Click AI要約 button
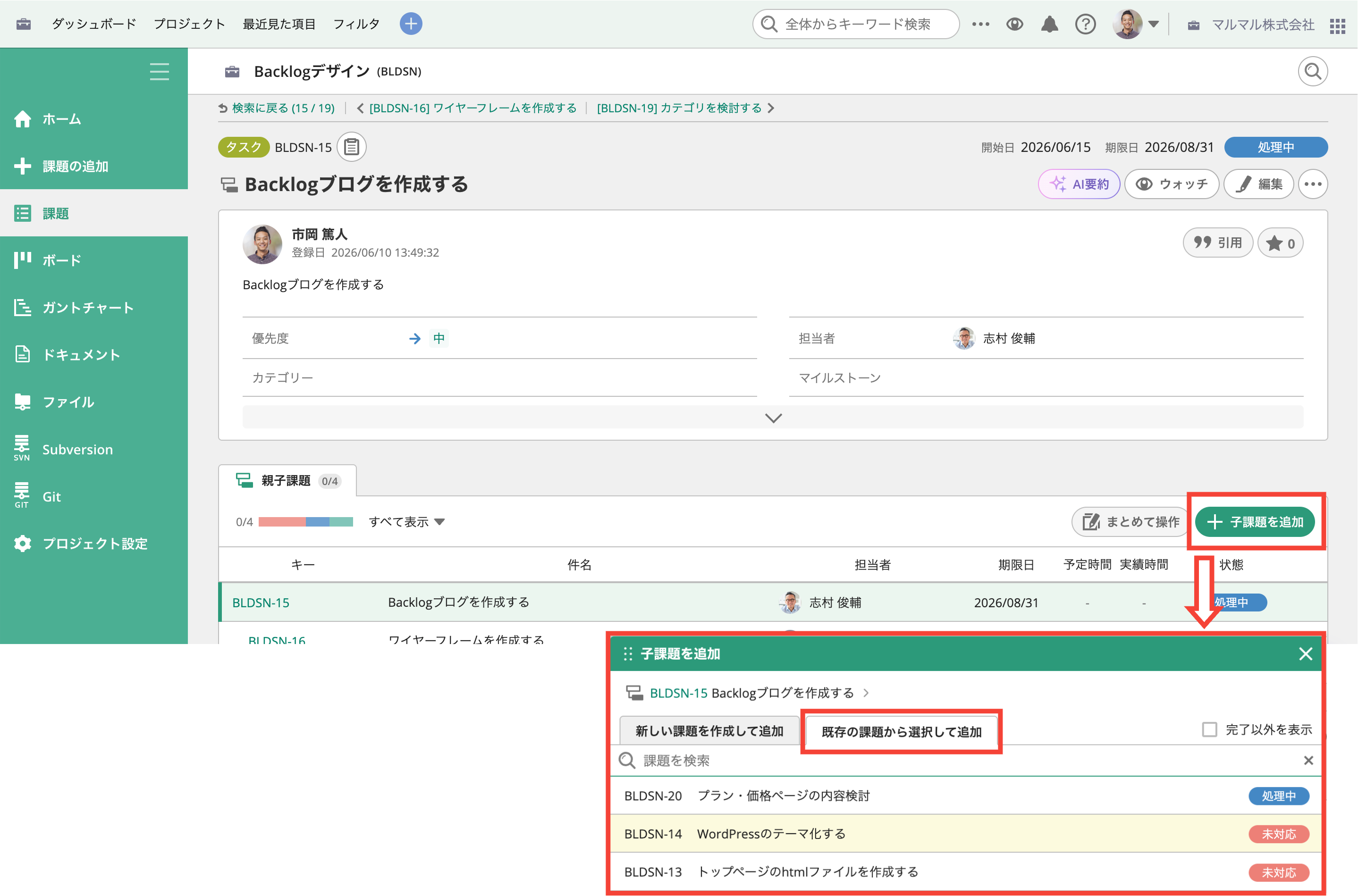 pos(1079,184)
